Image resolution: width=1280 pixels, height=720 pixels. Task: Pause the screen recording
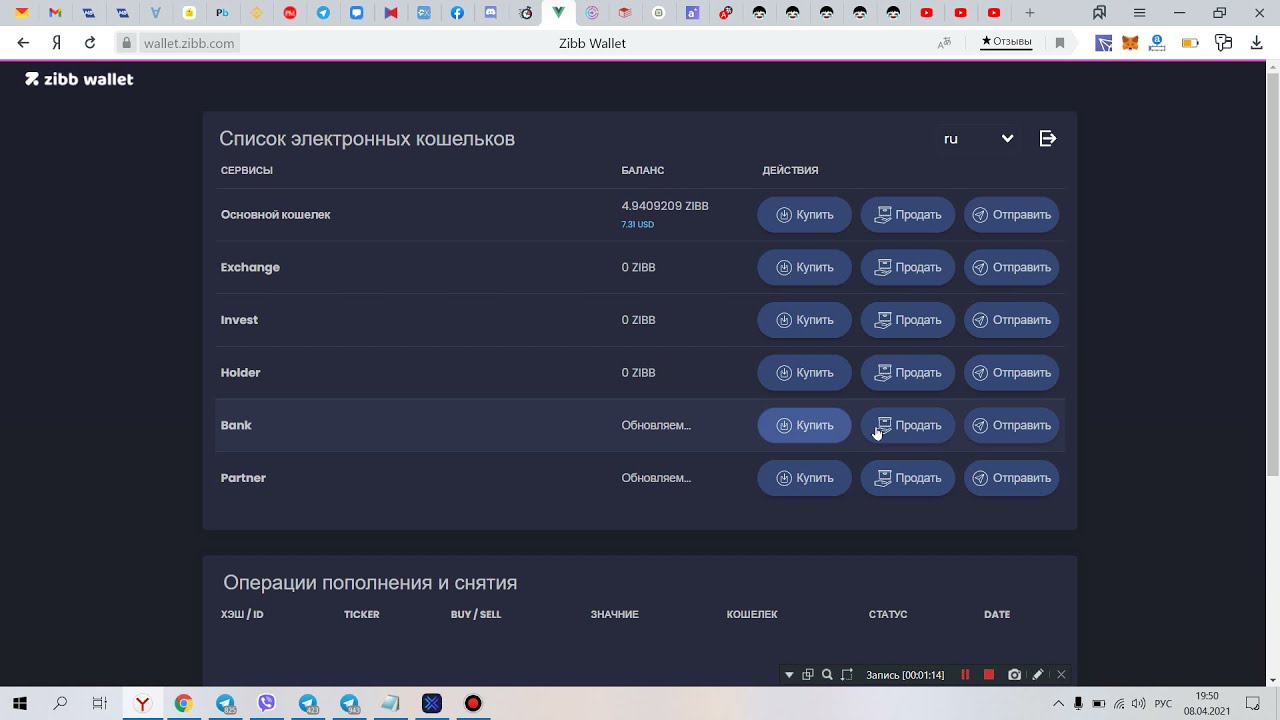click(x=965, y=675)
